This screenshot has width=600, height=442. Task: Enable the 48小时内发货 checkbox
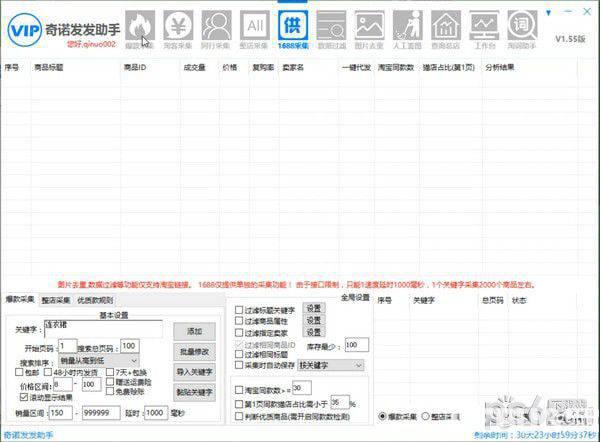48,372
